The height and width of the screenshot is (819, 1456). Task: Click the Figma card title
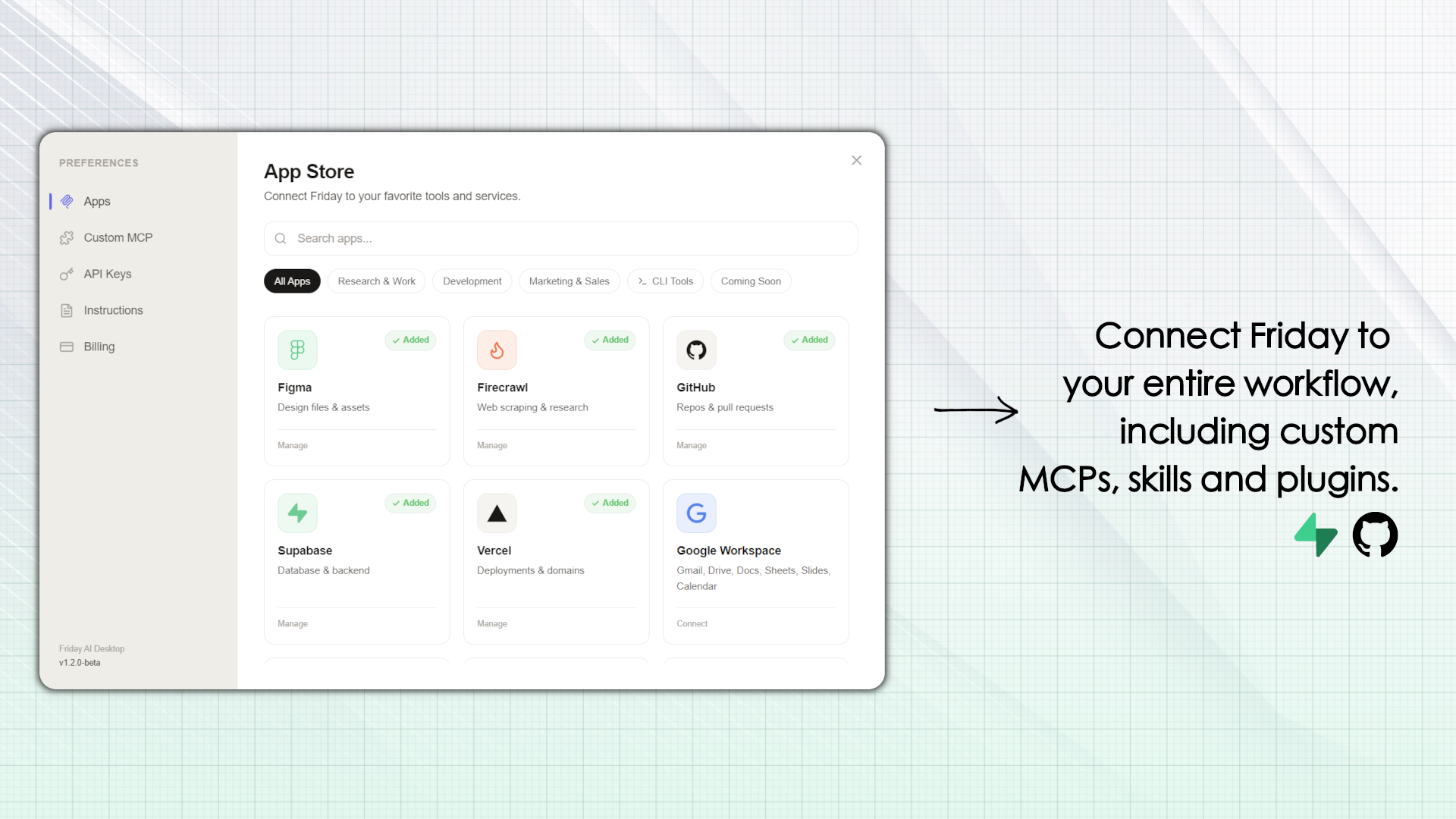(x=295, y=388)
